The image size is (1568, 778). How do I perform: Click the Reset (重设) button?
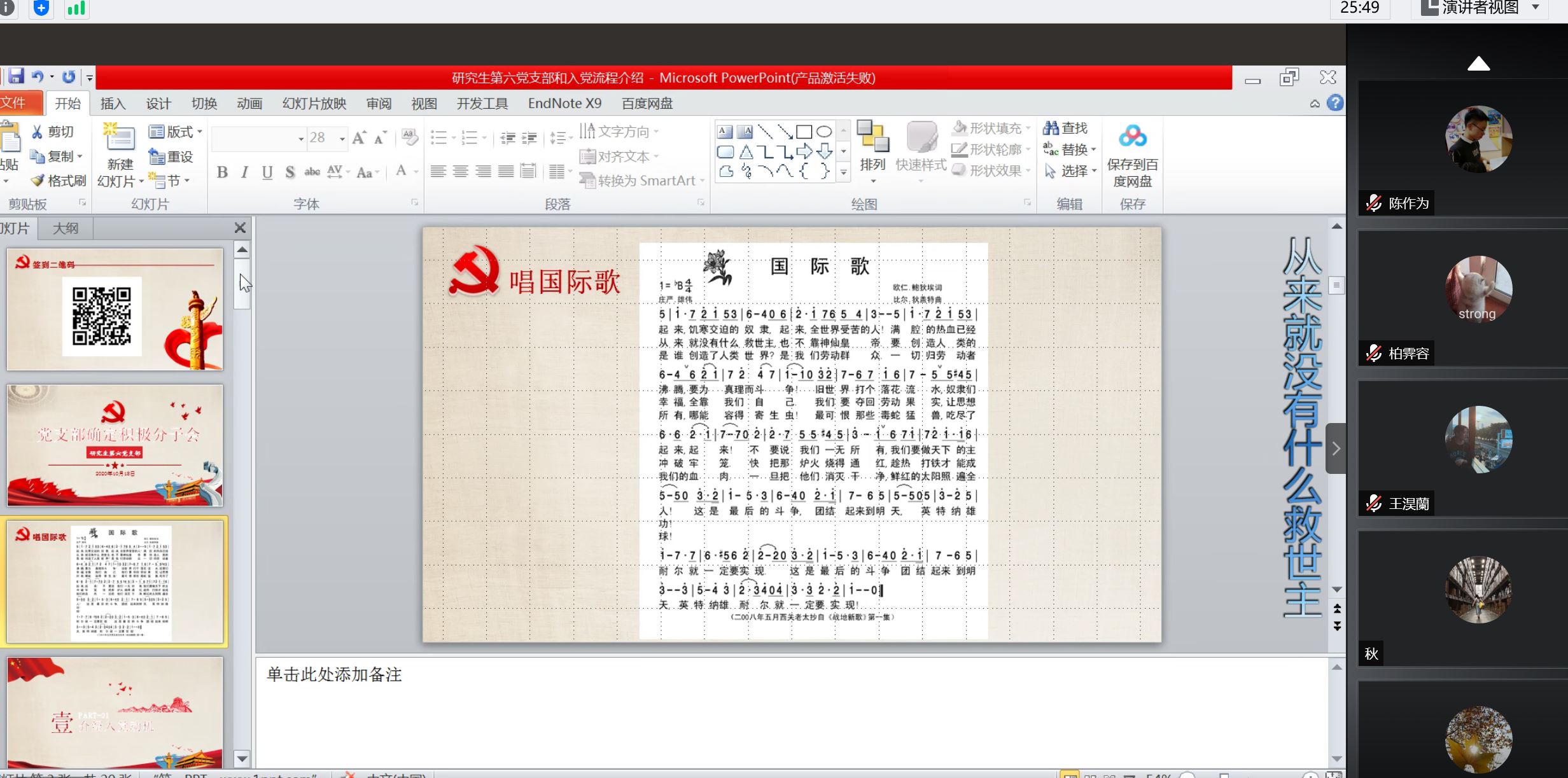coord(171,156)
